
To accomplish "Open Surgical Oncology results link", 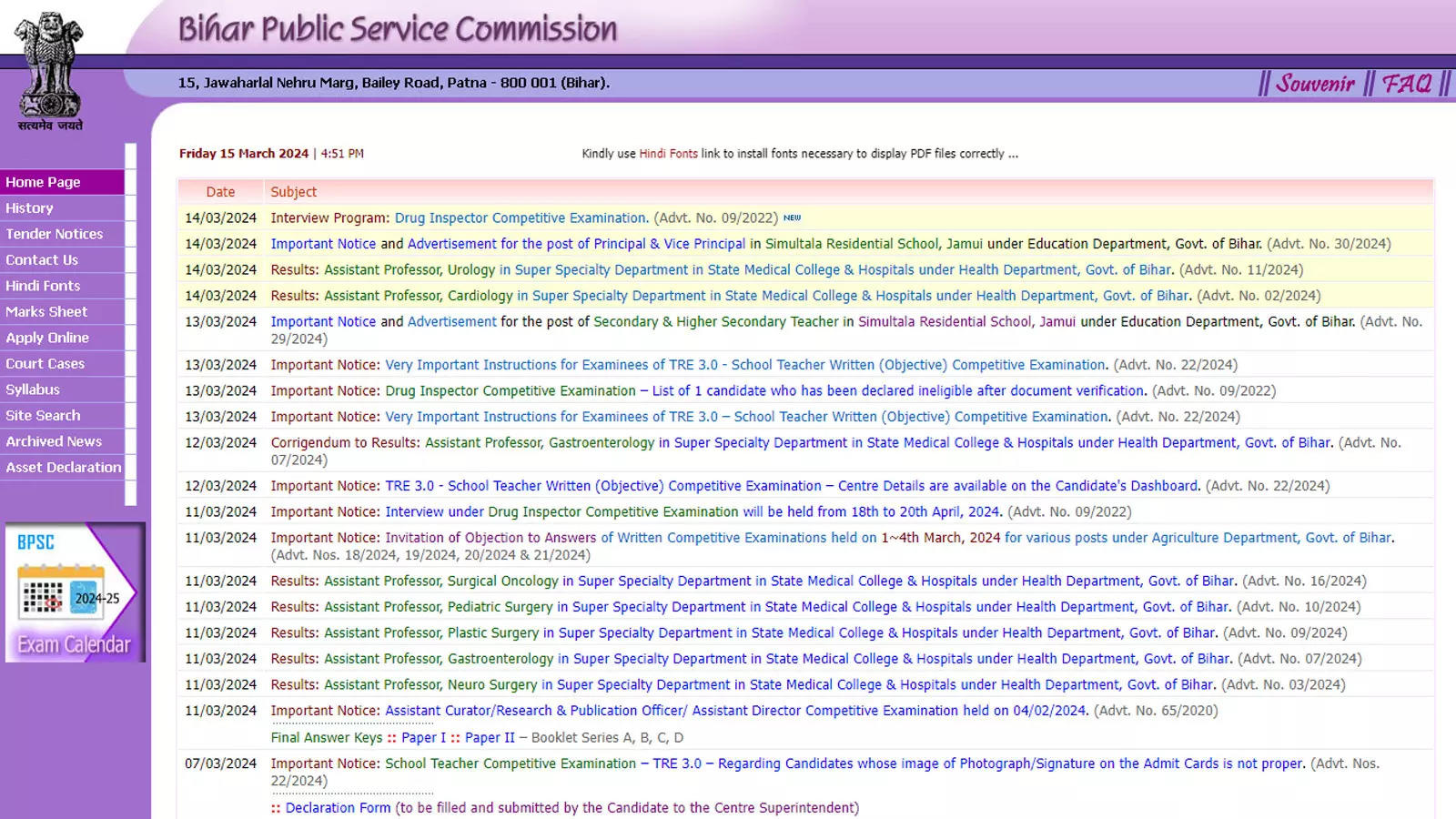I will (x=780, y=581).
